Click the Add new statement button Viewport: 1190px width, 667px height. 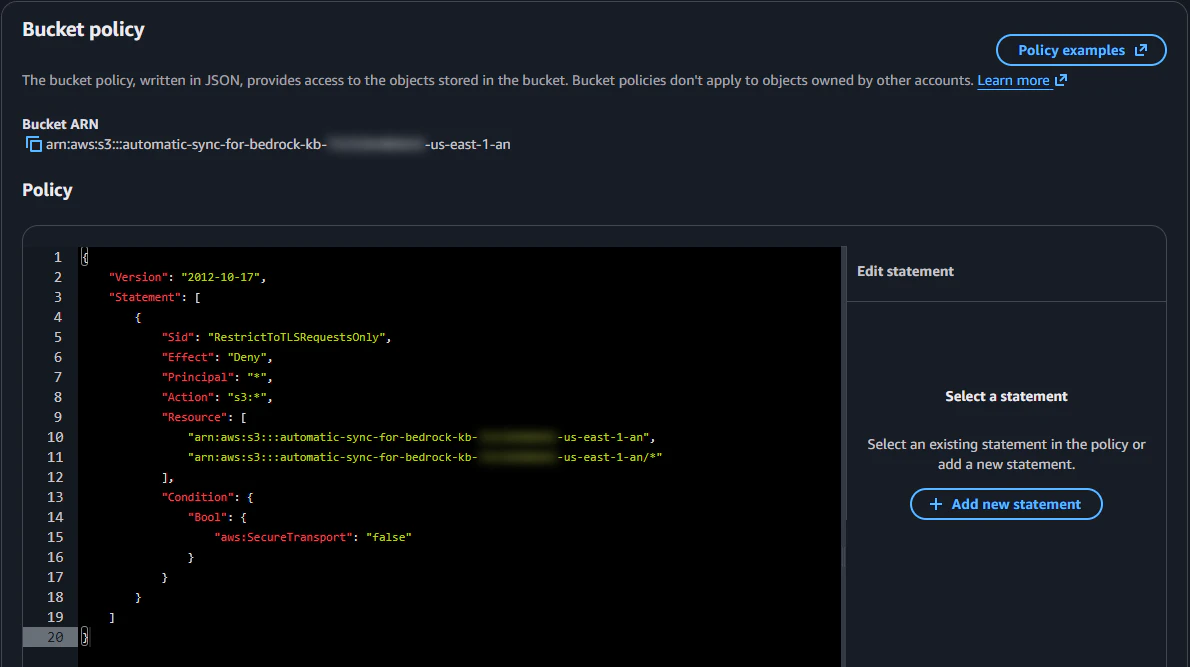pyautogui.click(x=1006, y=504)
